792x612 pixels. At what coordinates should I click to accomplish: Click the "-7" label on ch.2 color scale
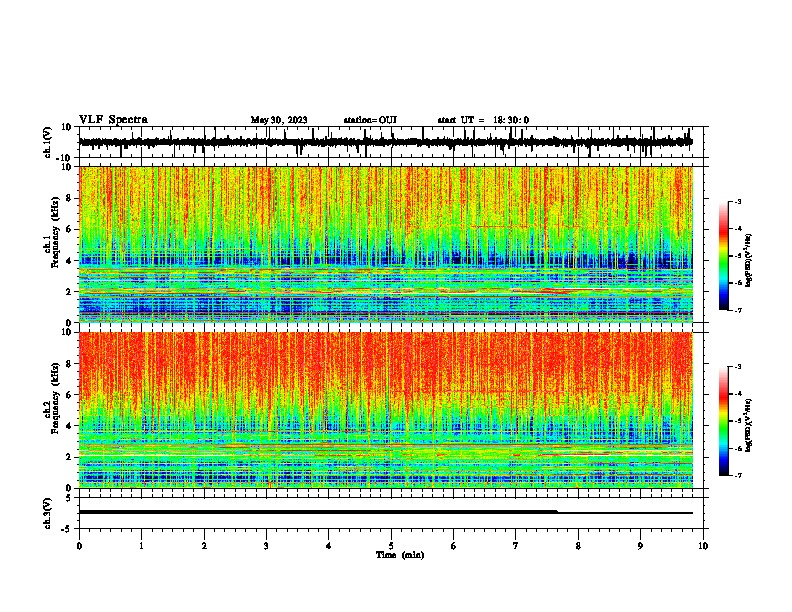pyautogui.click(x=738, y=476)
